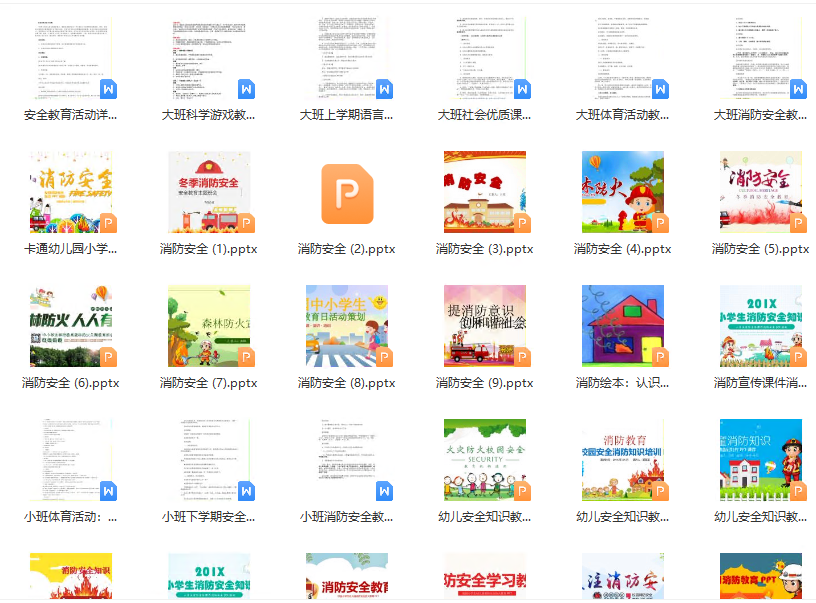This screenshot has height=603, width=816.
Task: Click the 消防安全 (9).pptx file name label
Action: 484,383
